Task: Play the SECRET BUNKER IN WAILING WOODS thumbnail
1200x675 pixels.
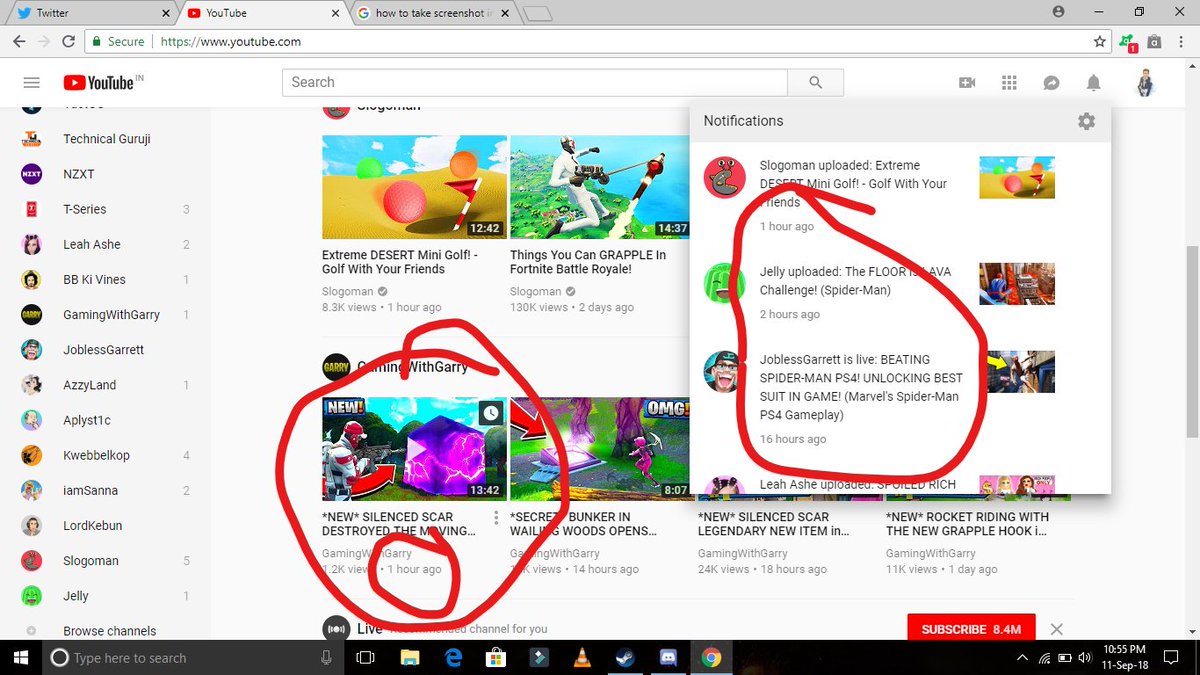Action: pyautogui.click(x=599, y=449)
